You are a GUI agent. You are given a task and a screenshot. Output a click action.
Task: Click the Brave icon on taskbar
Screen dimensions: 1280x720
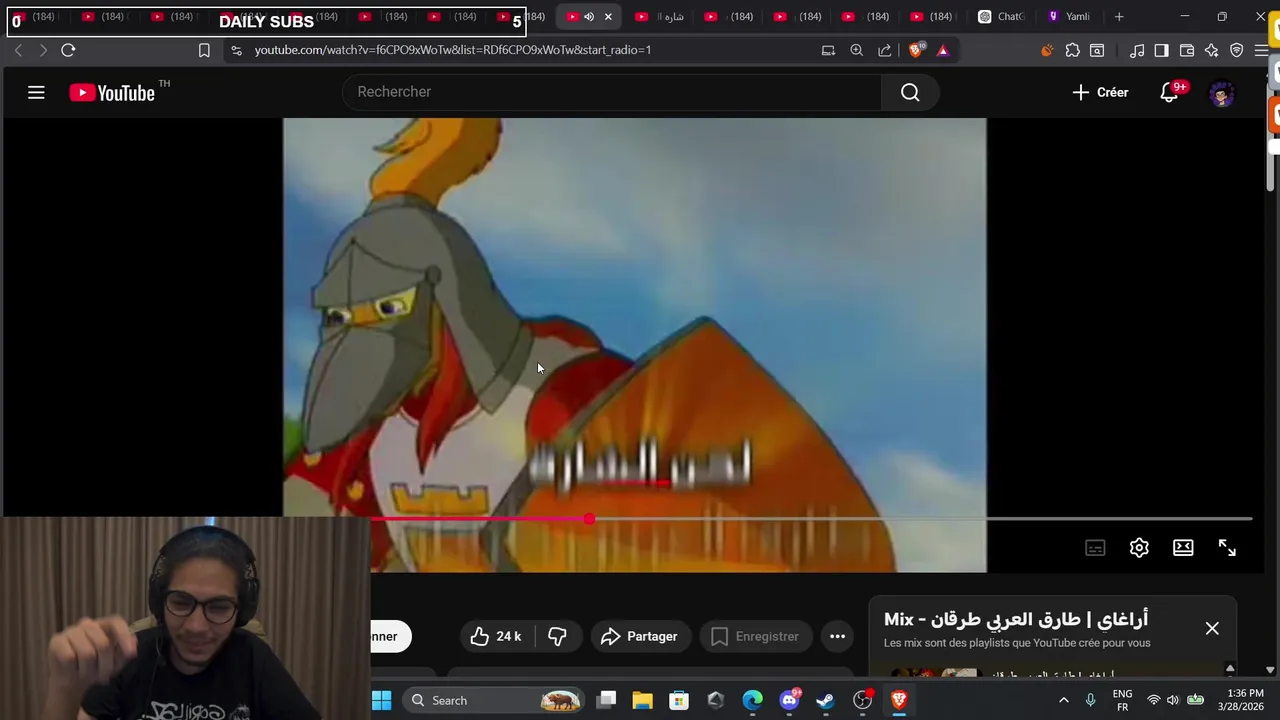899,700
